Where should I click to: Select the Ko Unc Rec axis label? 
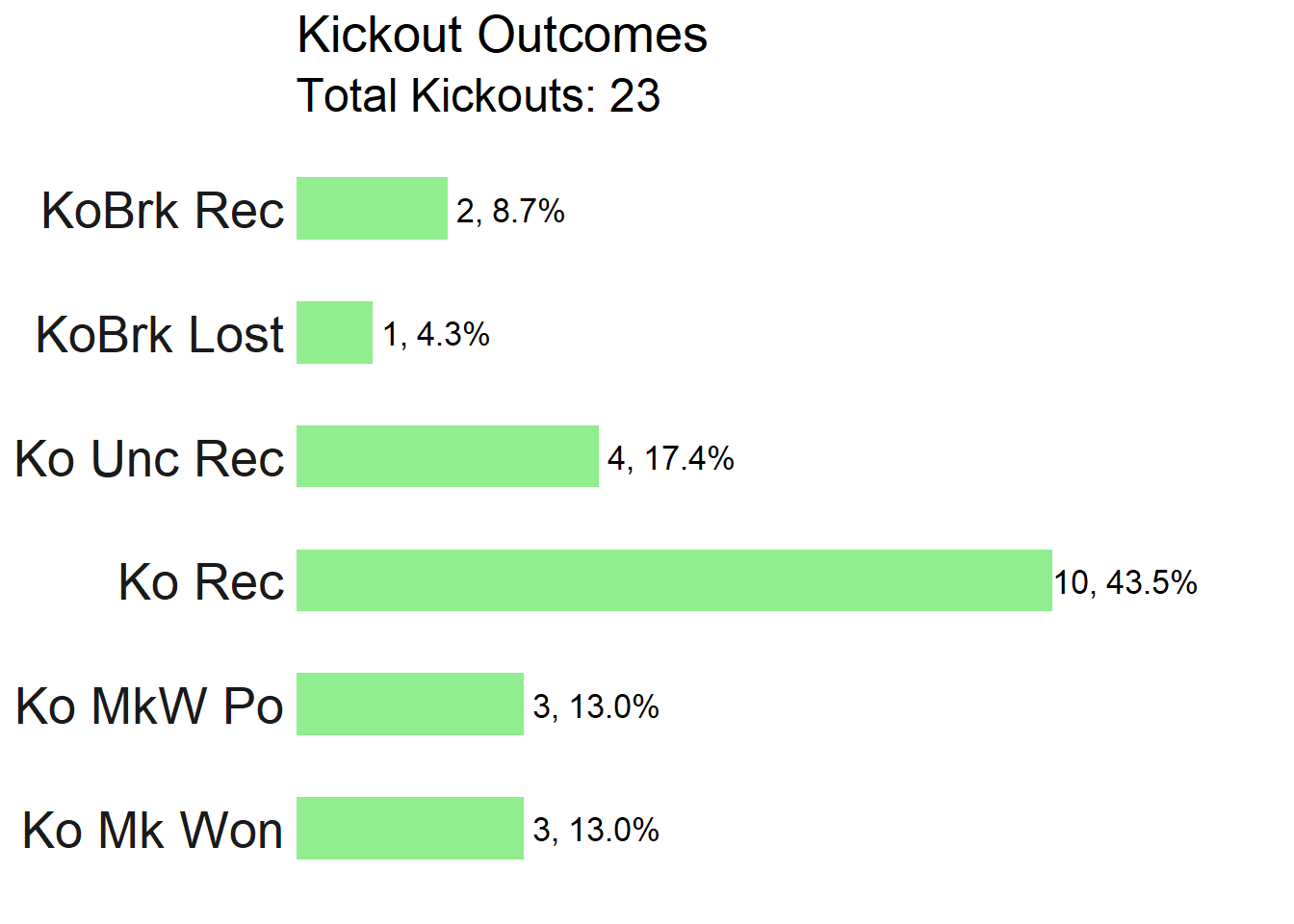click(149, 458)
